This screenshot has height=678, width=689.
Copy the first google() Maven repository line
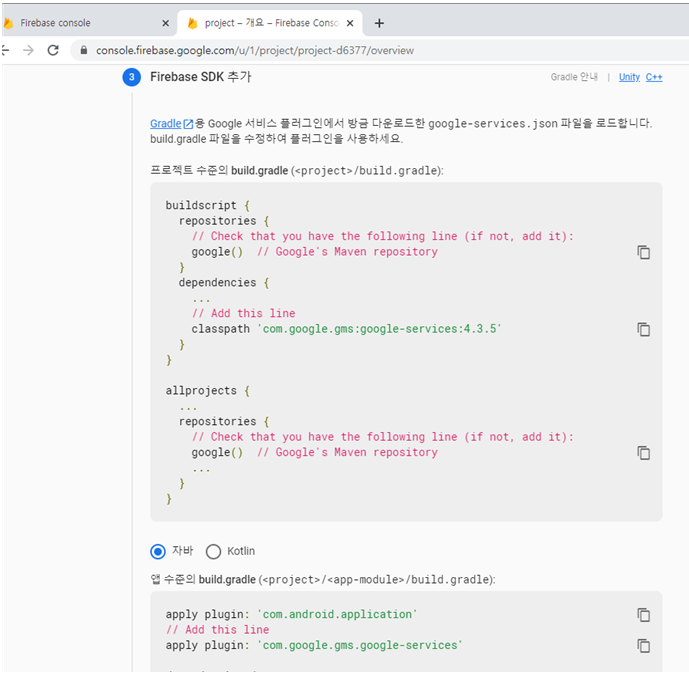click(x=643, y=252)
